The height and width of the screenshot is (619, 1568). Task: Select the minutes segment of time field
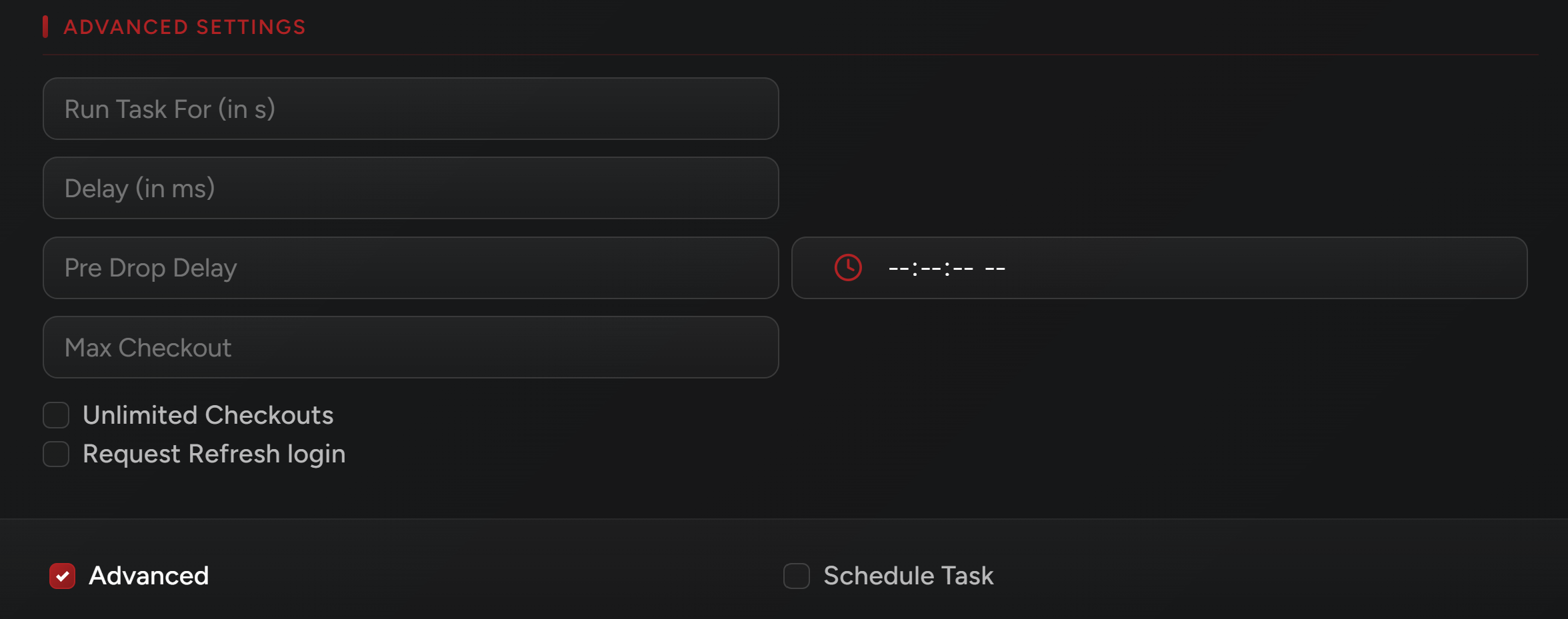tap(931, 269)
